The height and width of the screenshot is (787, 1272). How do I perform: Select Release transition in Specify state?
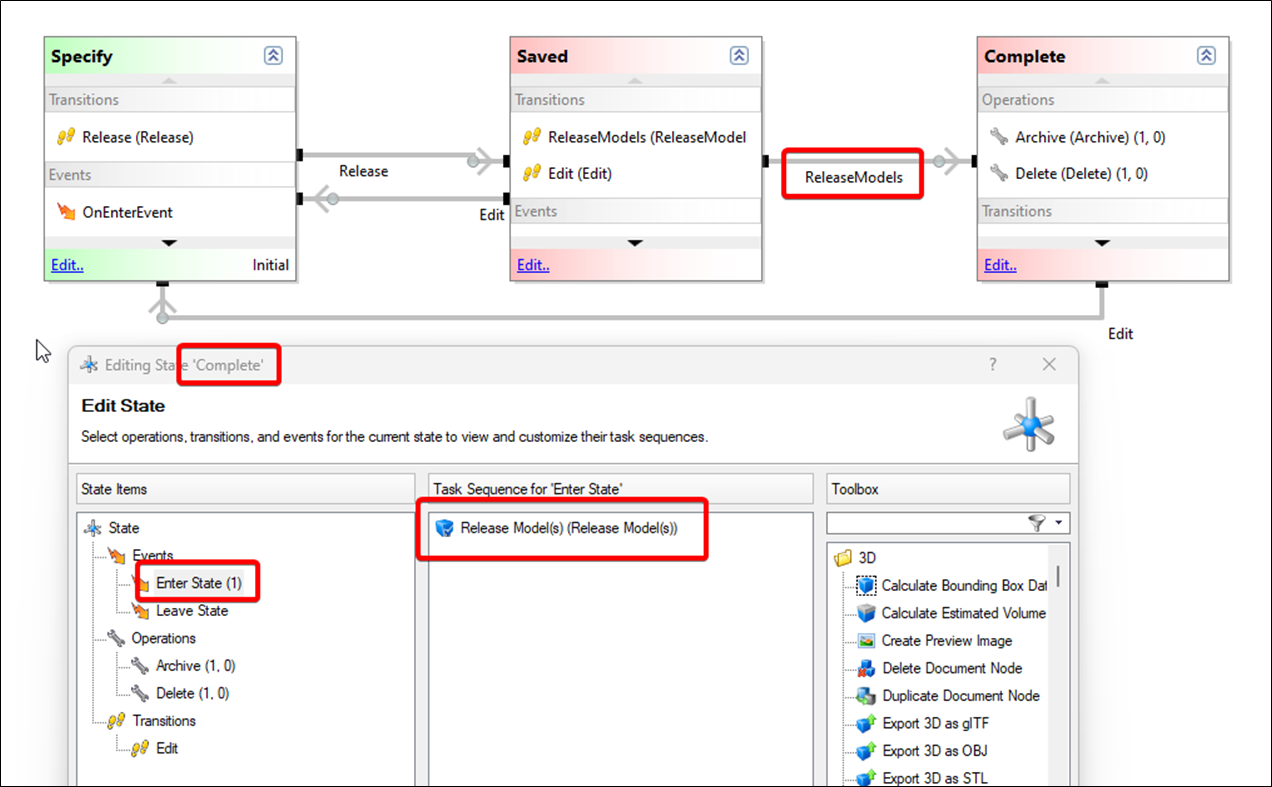[137, 137]
